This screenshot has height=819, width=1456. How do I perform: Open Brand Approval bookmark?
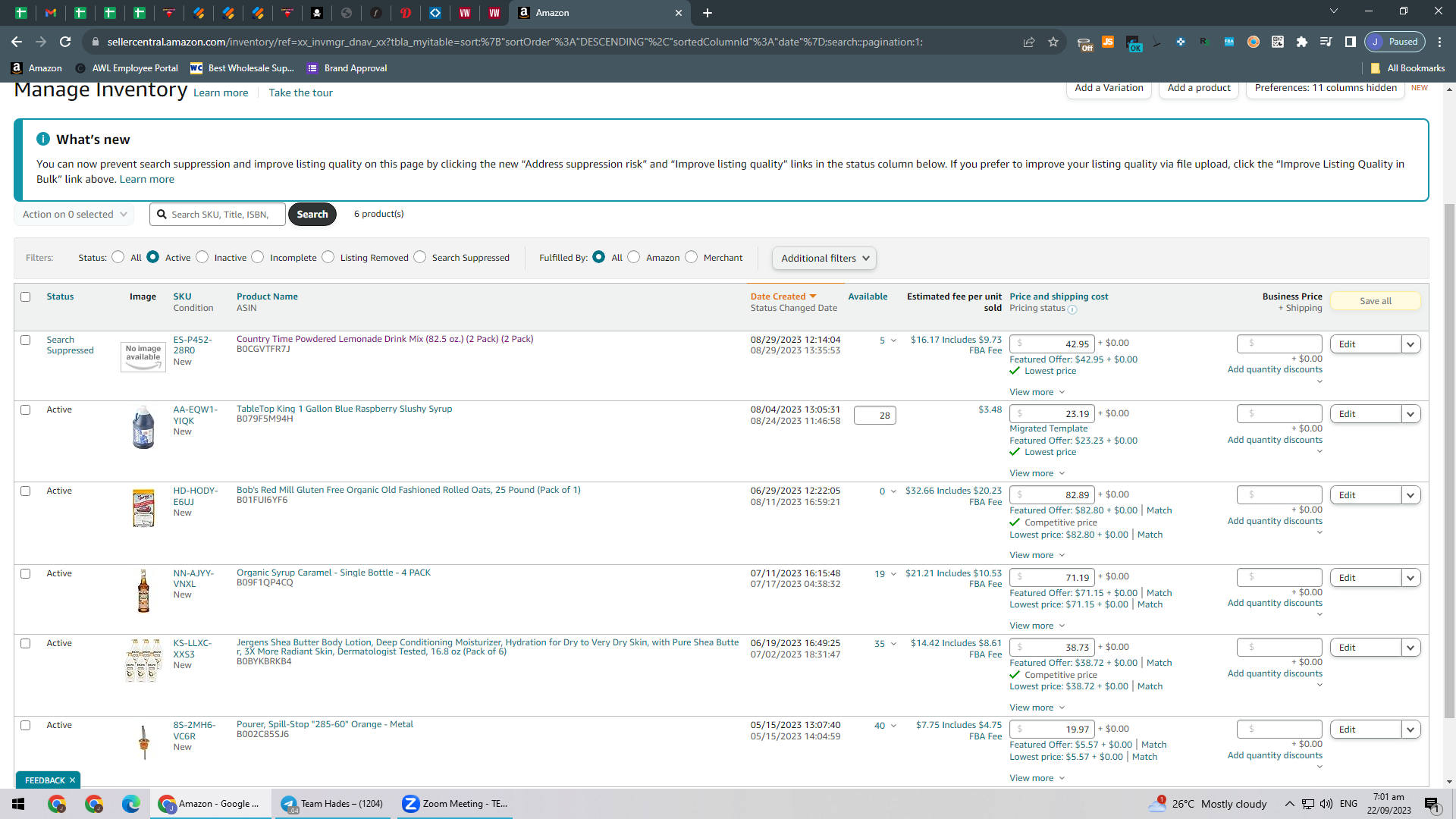tap(347, 68)
